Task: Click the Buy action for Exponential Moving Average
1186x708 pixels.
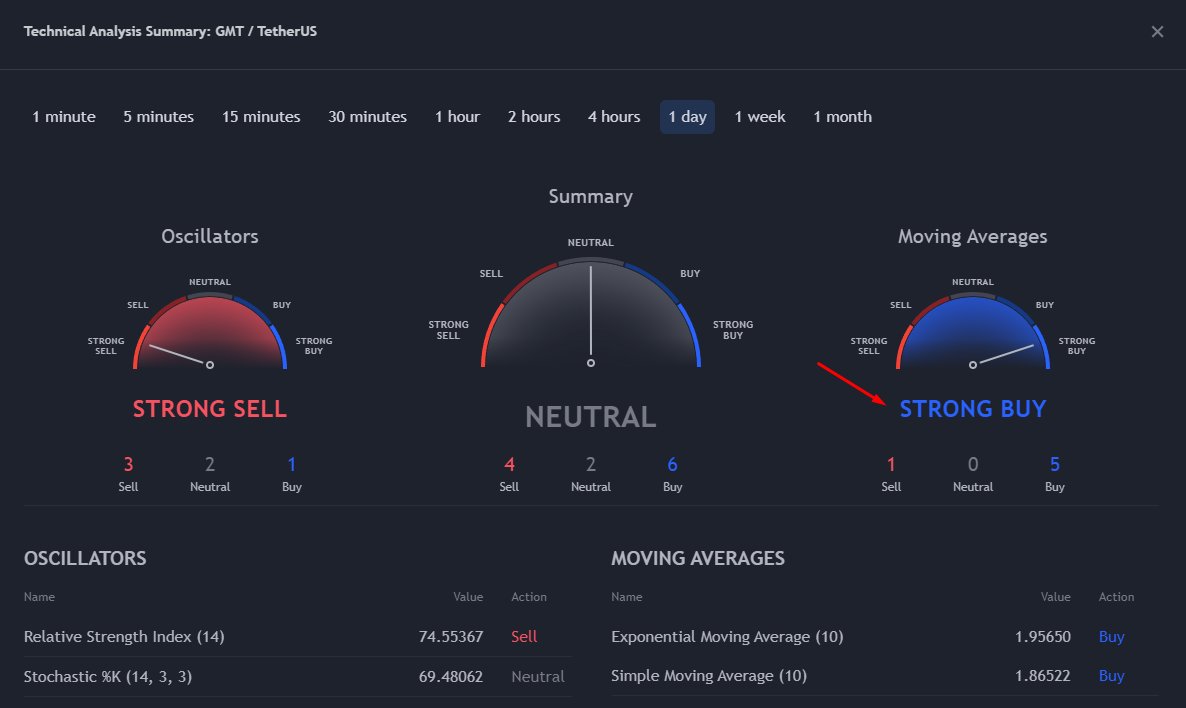Action: point(1112,637)
